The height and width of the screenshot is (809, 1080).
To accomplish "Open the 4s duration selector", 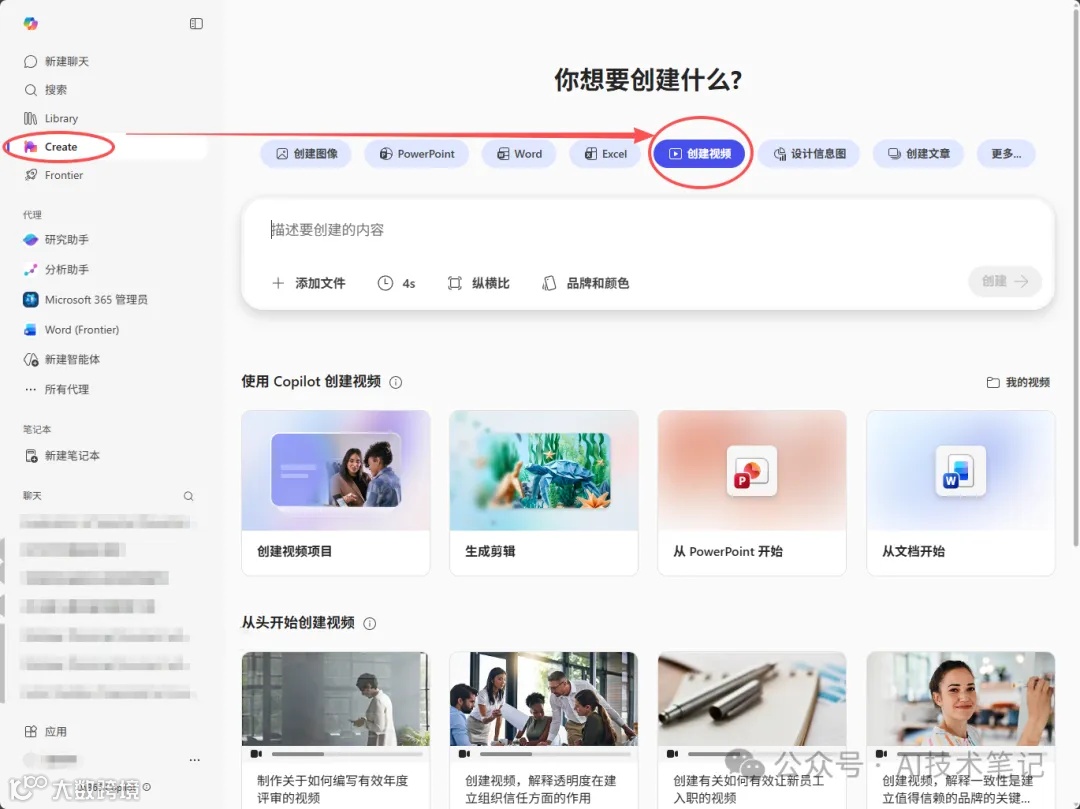I will coord(397,283).
